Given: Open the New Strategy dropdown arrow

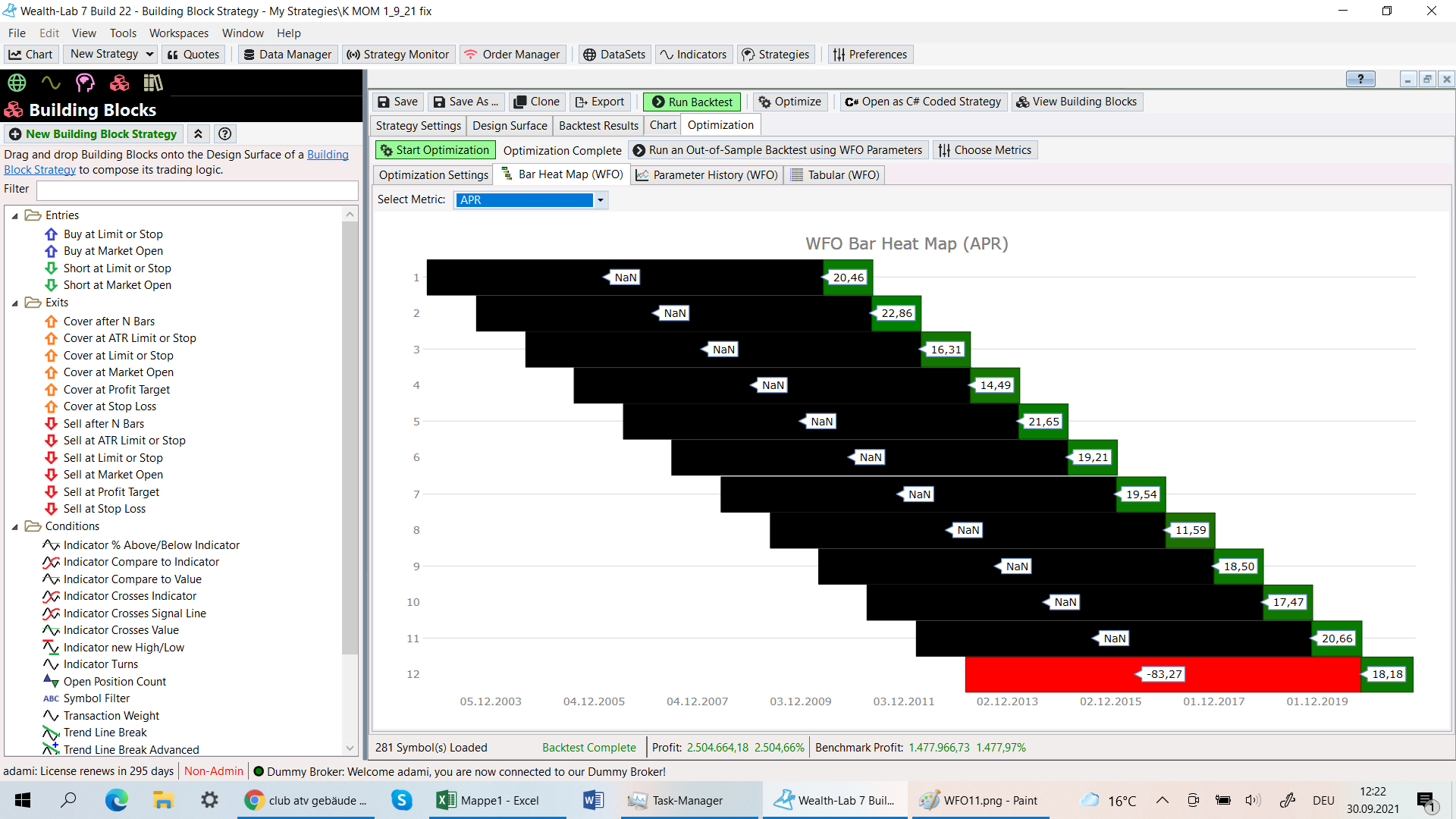Looking at the screenshot, I should coord(149,55).
